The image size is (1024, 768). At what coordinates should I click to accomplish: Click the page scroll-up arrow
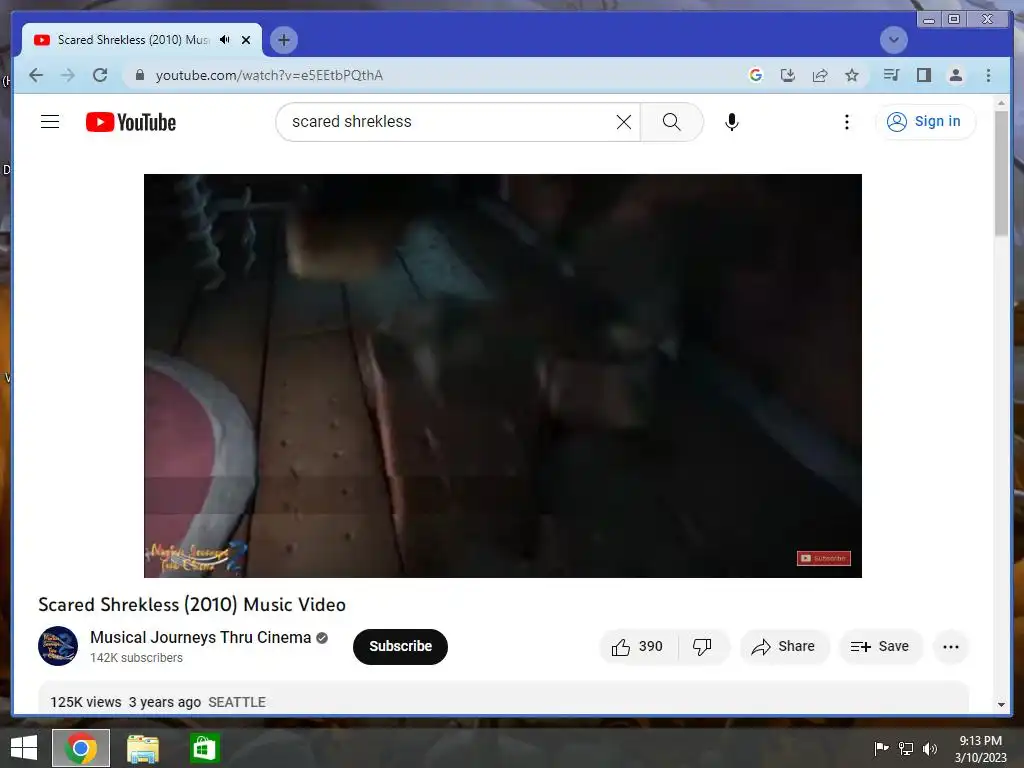point(1001,103)
